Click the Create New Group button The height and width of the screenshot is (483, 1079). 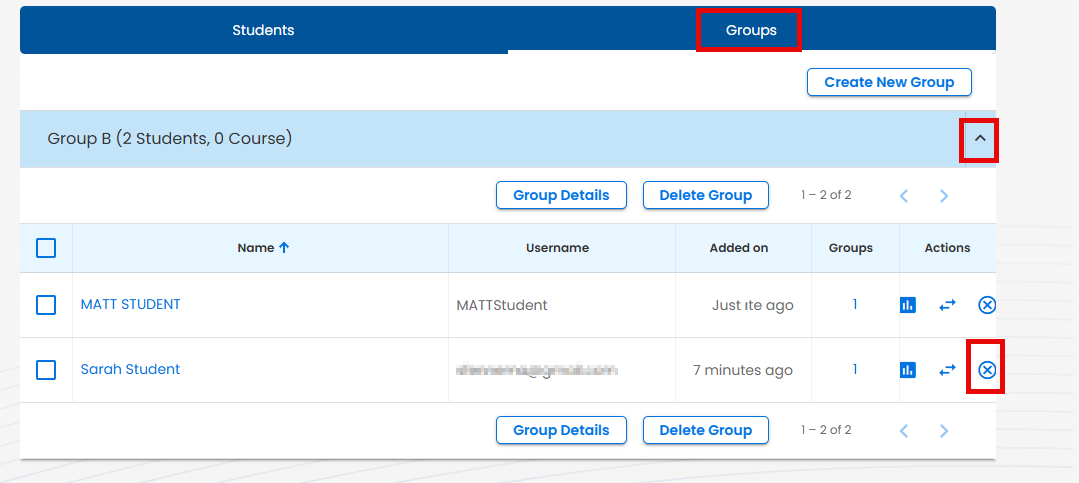click(x=889, y=82)
